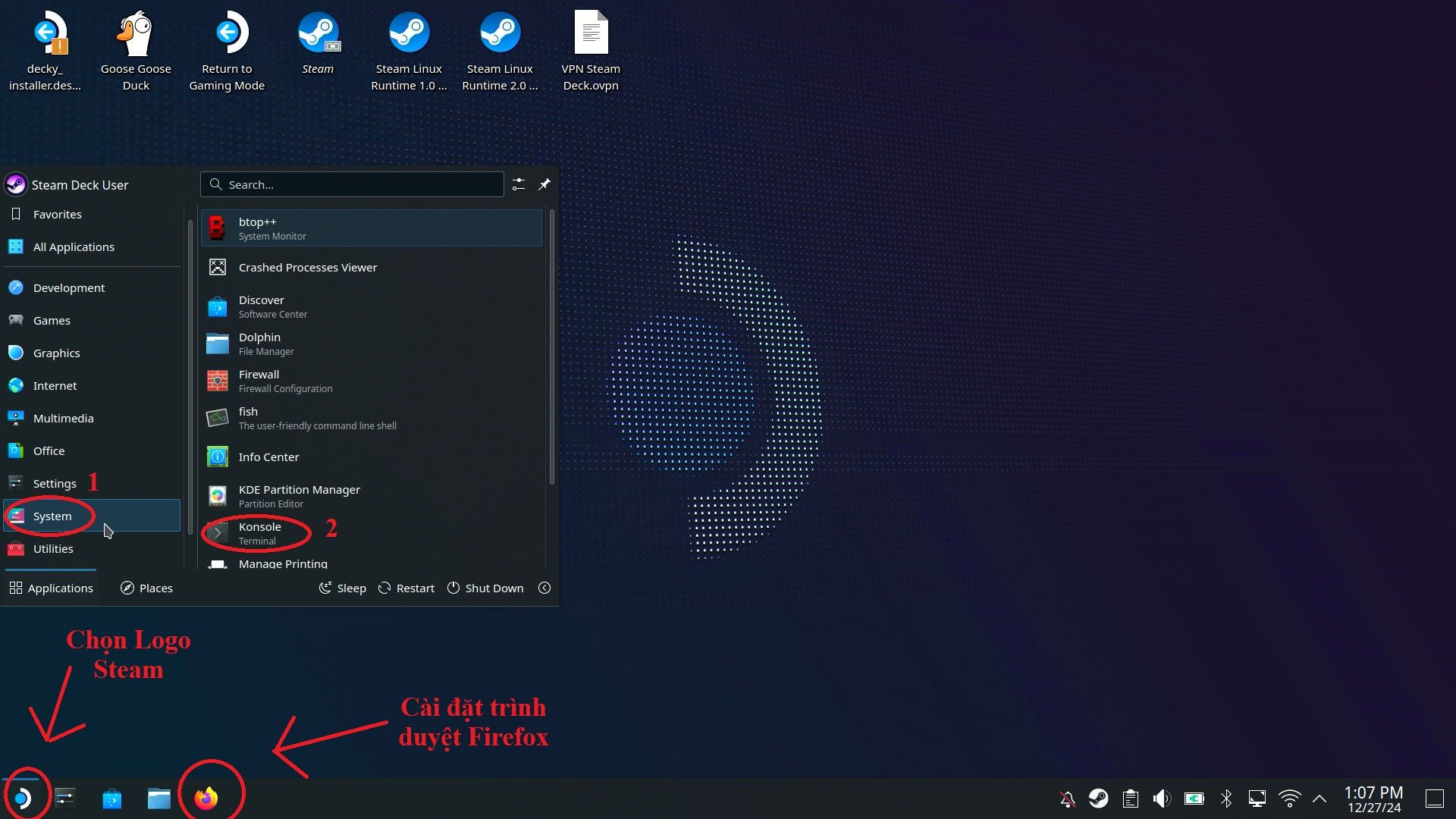Click Return to Gaming Mode icon
Viewport: 1456px width, 819px height.
click(x=227, y=51)
